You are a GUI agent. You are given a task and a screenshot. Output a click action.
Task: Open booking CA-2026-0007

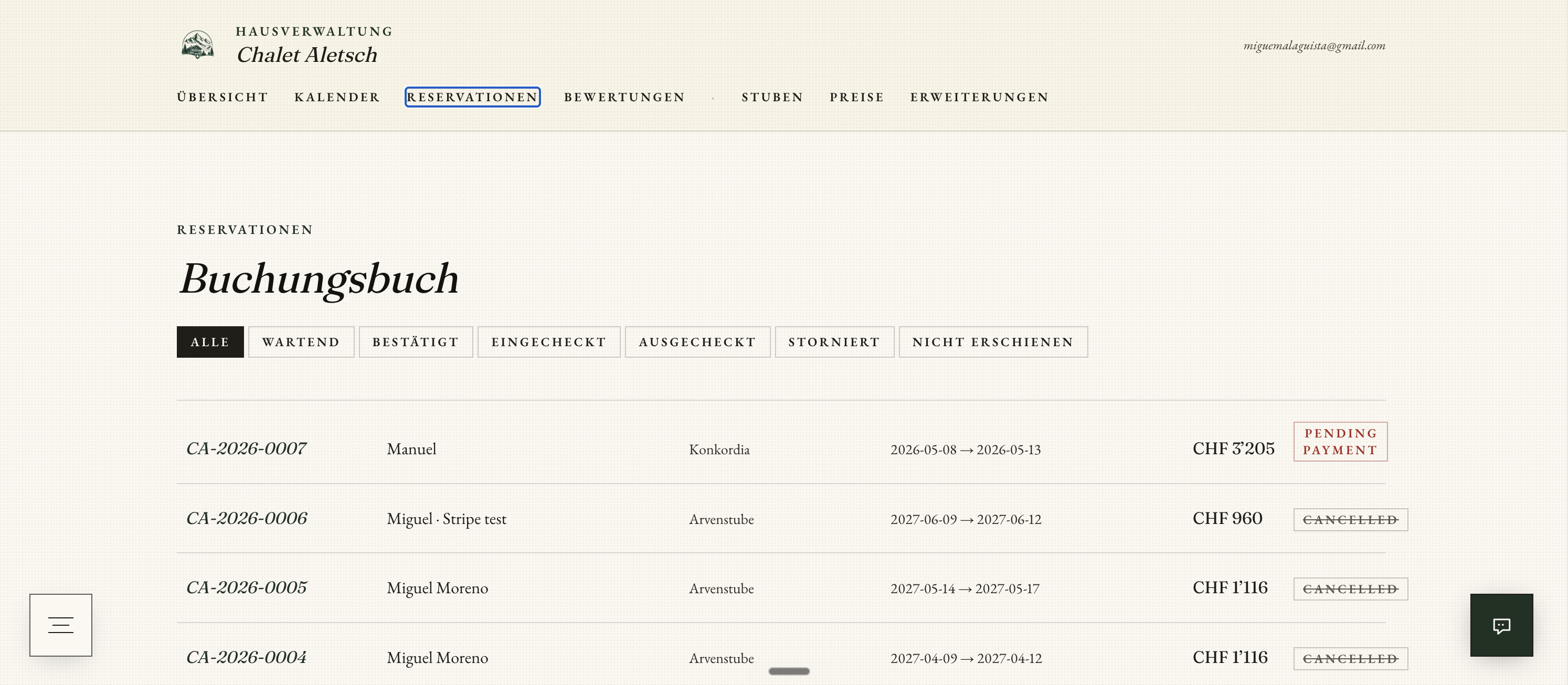(x=246, y=449)
